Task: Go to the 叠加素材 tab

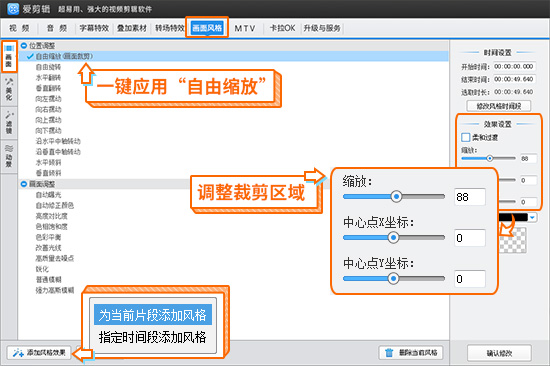Action: point(132,28)
